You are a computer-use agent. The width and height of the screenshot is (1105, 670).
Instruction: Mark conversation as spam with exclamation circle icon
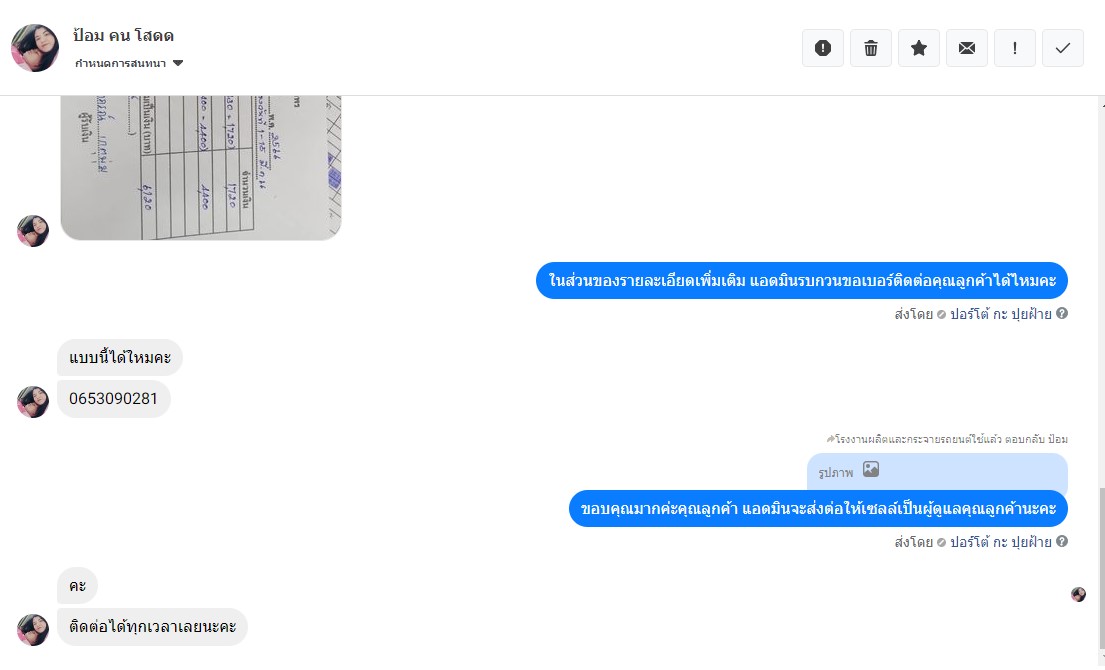pyautogui.click(x=822, y=48)
